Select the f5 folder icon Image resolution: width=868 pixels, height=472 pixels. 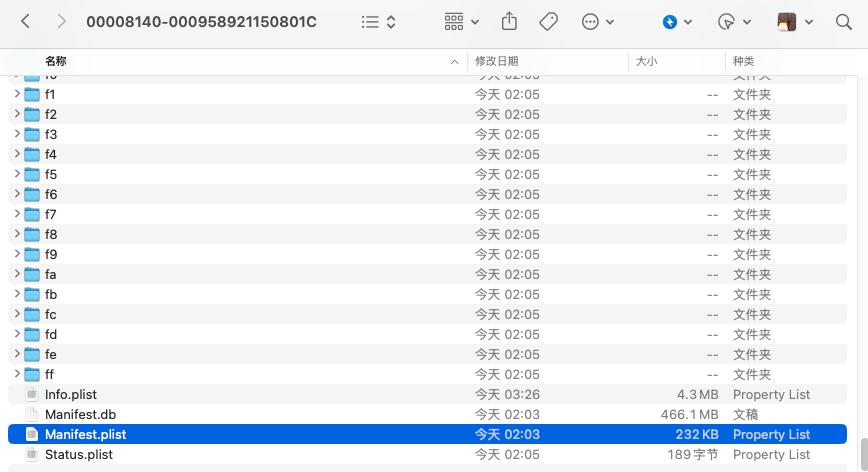[x=32, y=174]
